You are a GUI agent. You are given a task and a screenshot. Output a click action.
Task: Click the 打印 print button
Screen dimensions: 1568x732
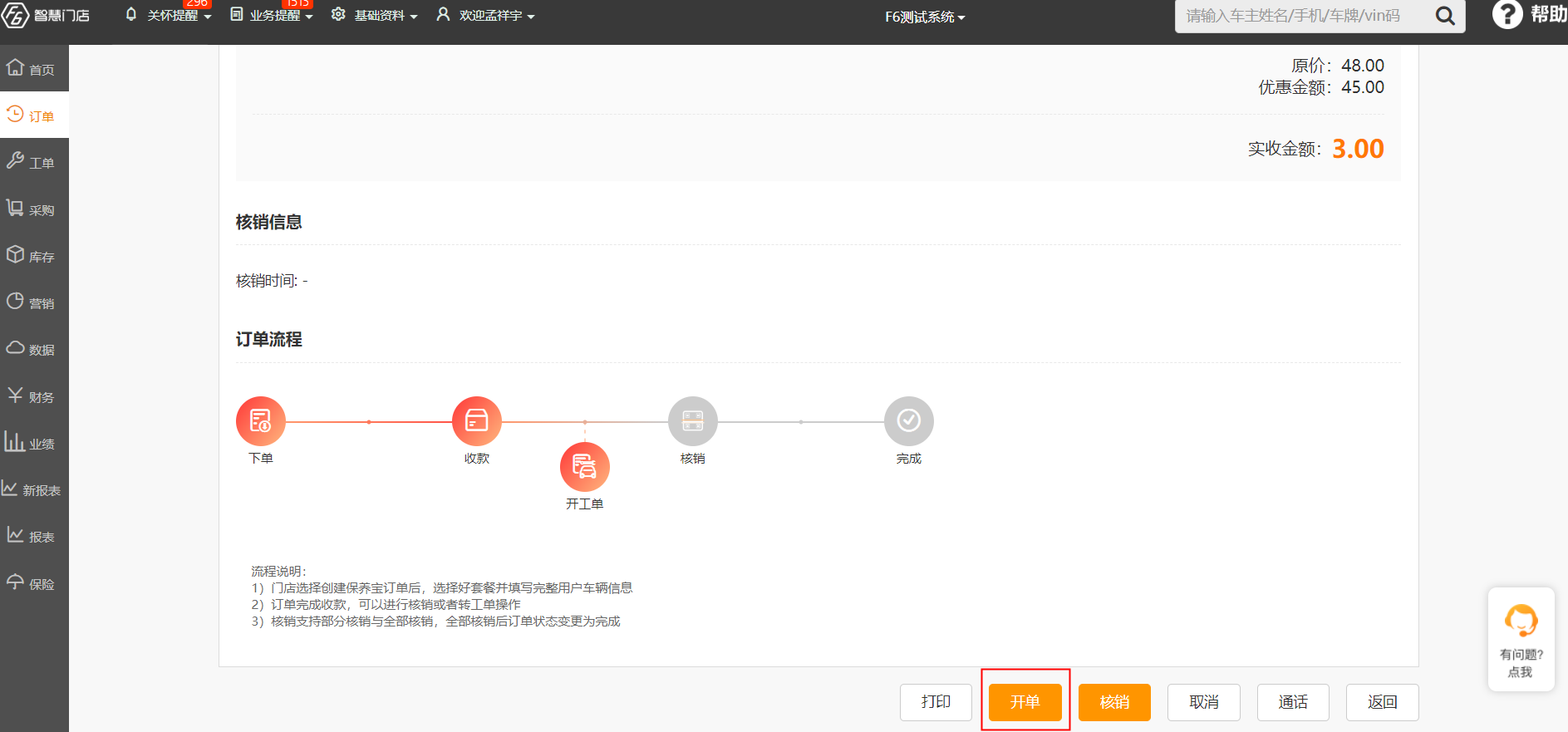(936, 702)
